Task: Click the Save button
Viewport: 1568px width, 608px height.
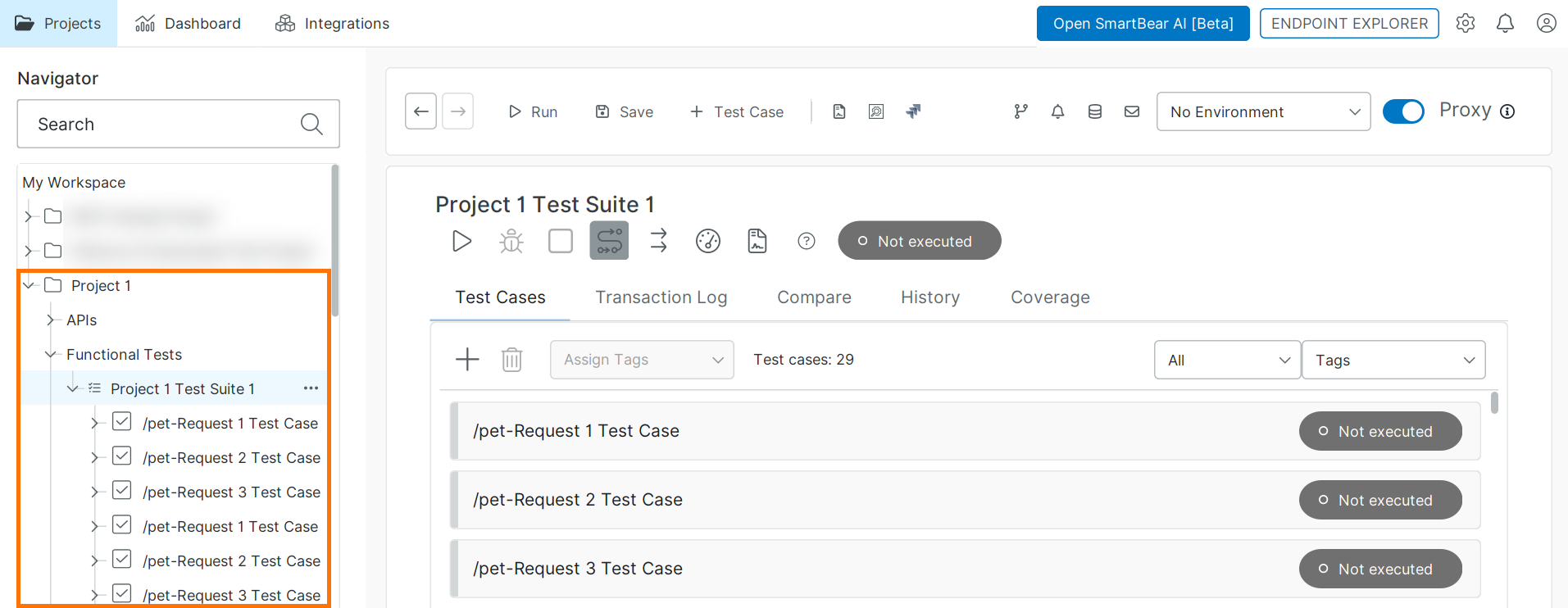Action: pos(625,111)
